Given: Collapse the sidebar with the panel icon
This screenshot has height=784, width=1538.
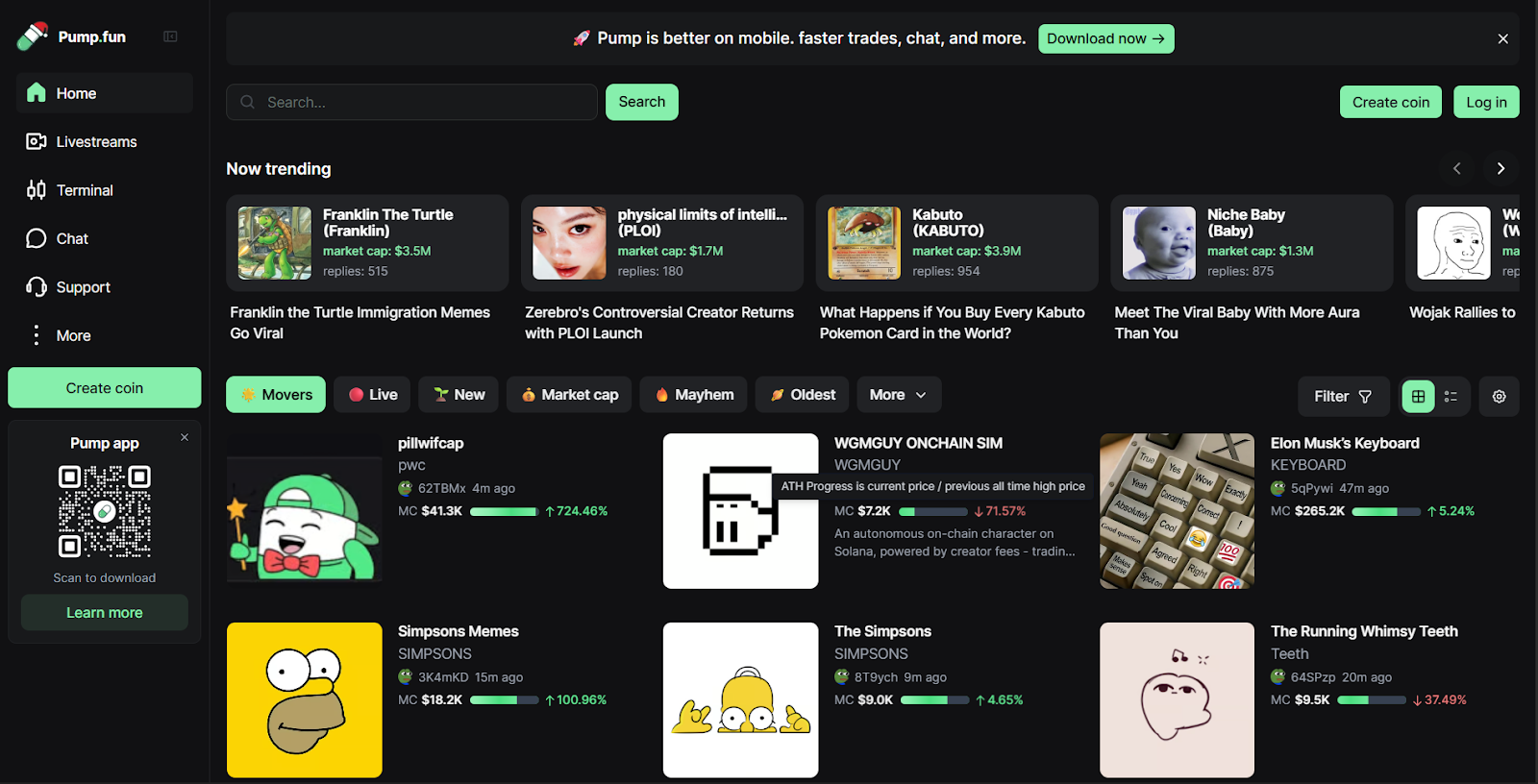Looking at the screenshot, I should click(170, 37).
